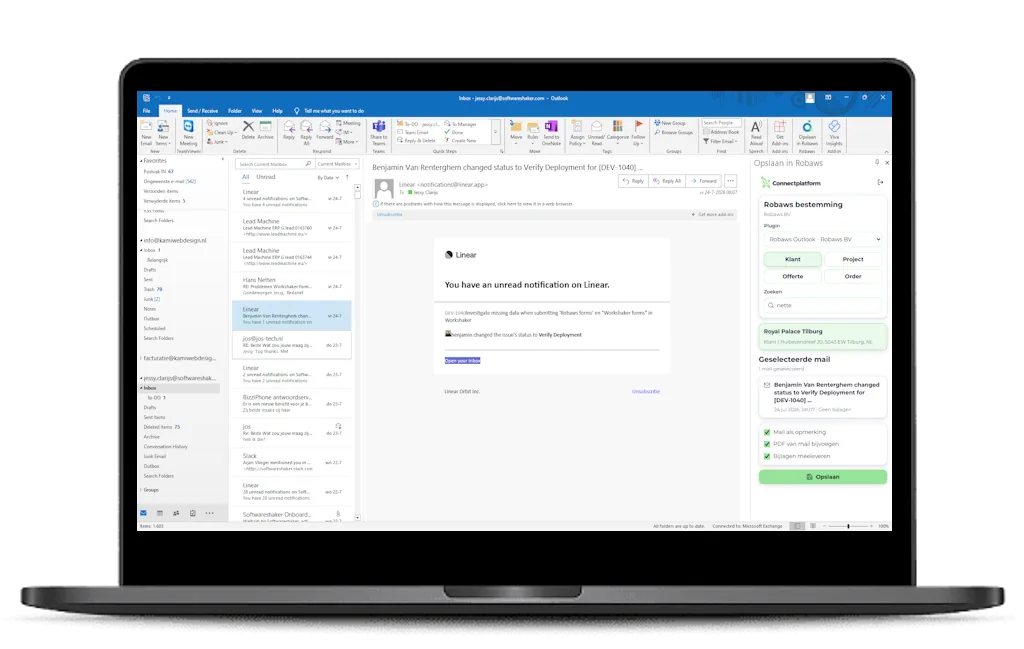1024x649 pixels.
Task: Open the Clean Up dropdown
Action: click(220, 133)
